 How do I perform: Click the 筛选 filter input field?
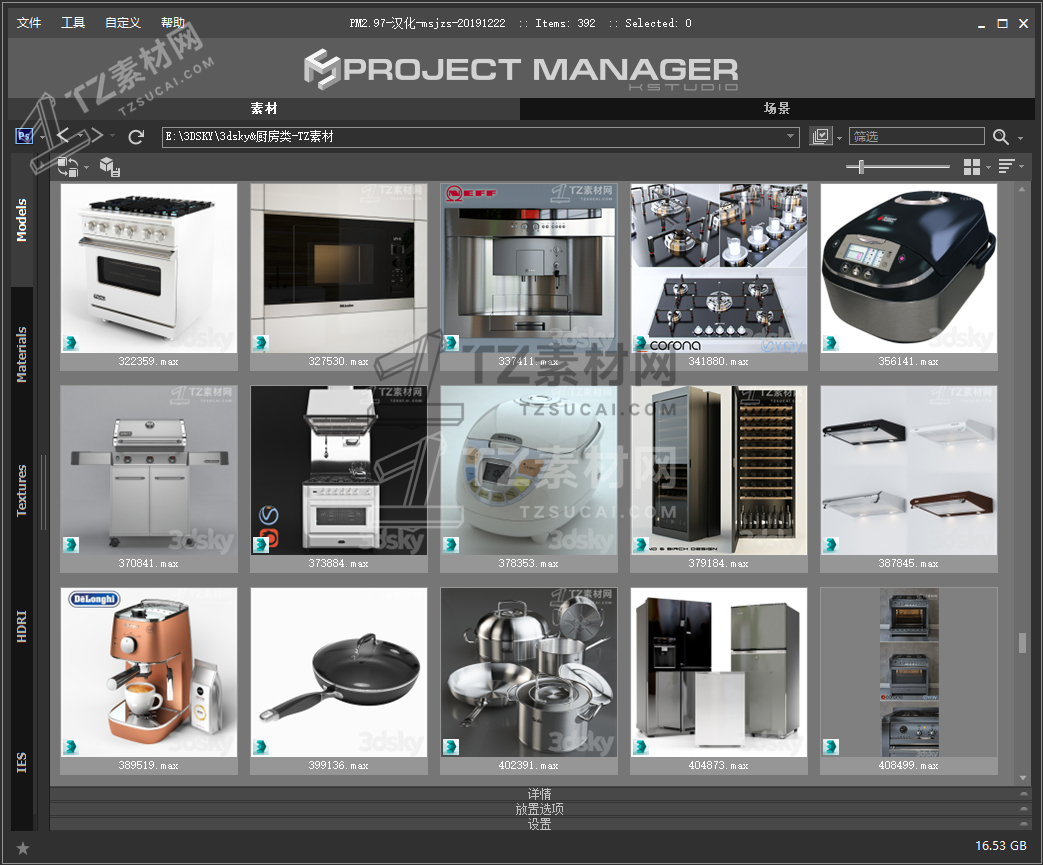pyautogui.click(x=917, y=136)
